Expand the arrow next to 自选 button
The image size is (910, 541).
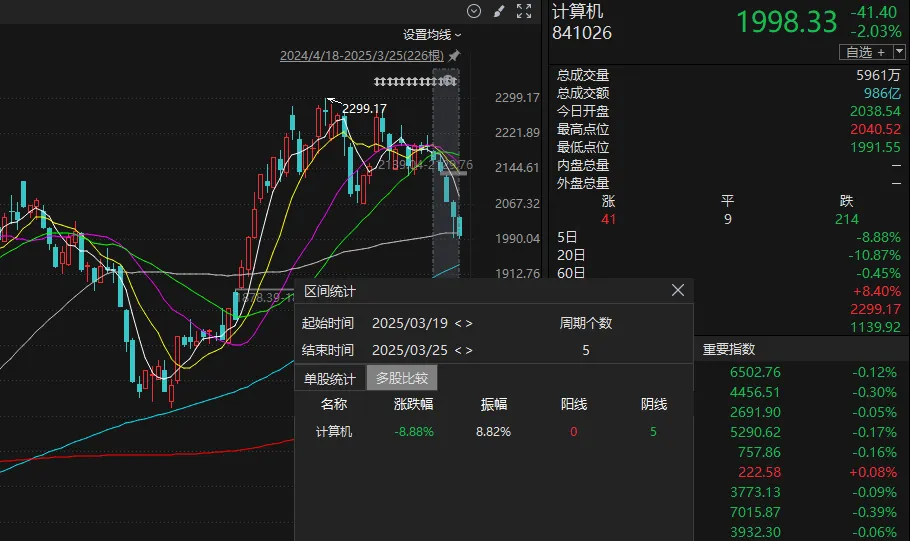pos(899,52)
